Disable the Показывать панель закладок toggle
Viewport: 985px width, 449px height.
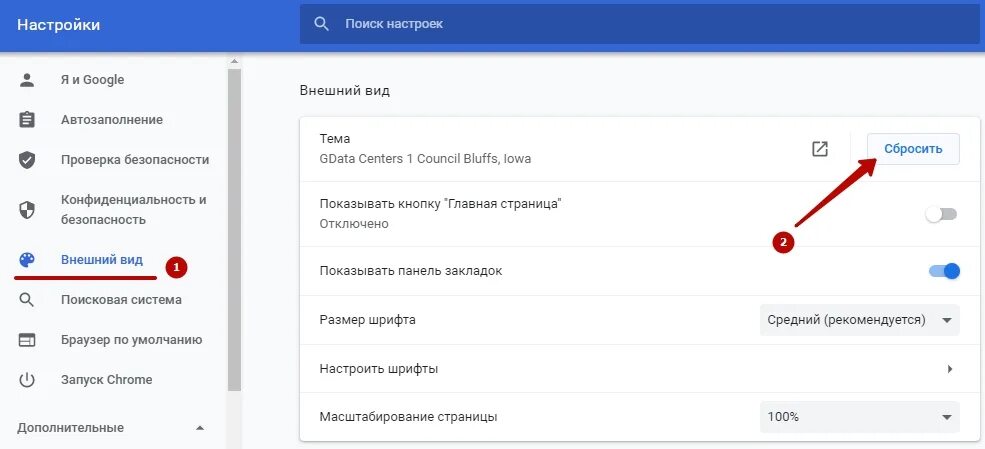pos(944,271)
